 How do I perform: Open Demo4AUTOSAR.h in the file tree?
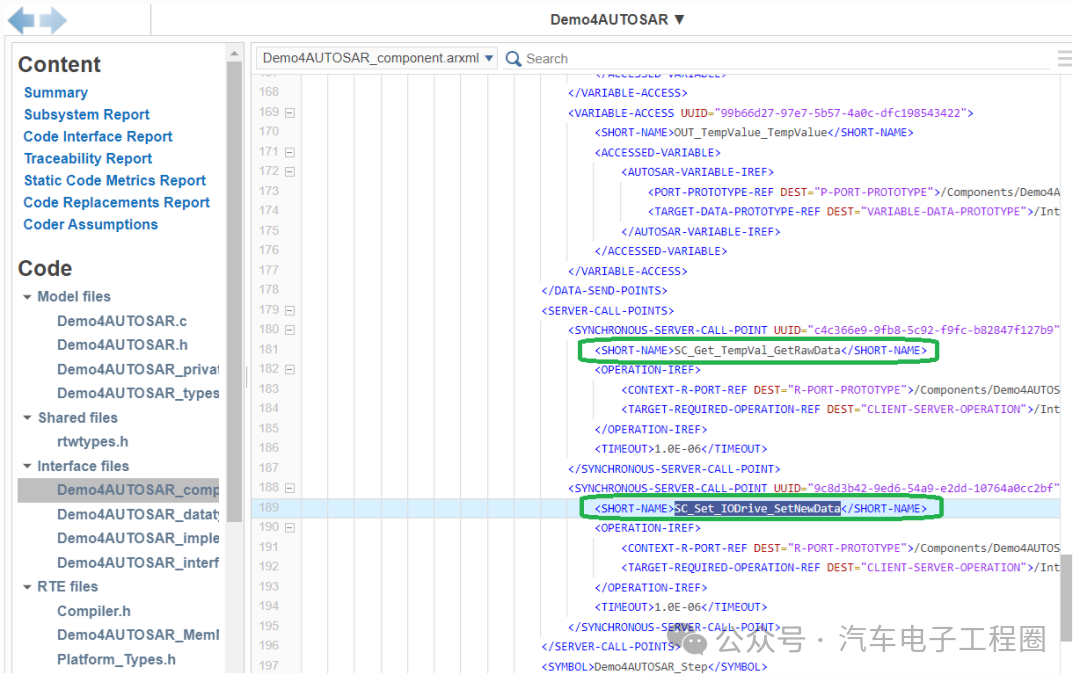tap(122, 344)
